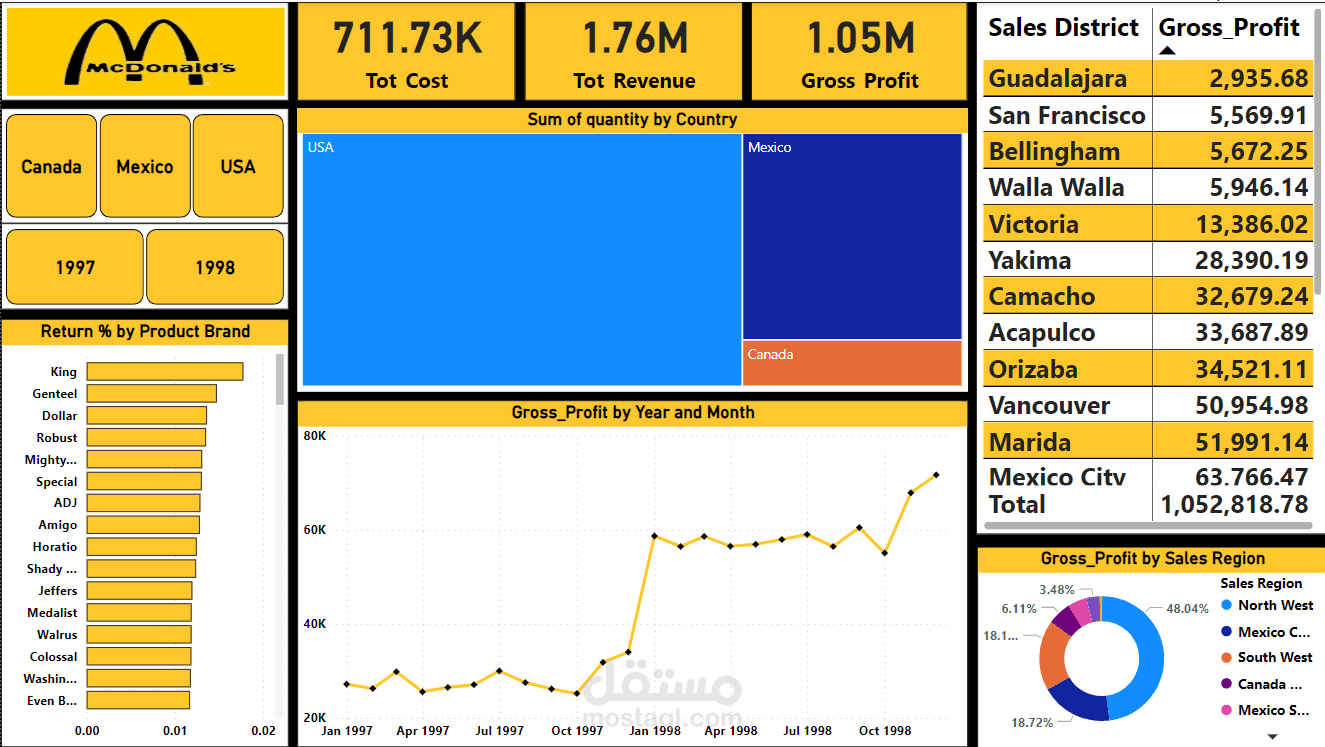Highlight the USA rectangle in the treemap

pos(520,260)
